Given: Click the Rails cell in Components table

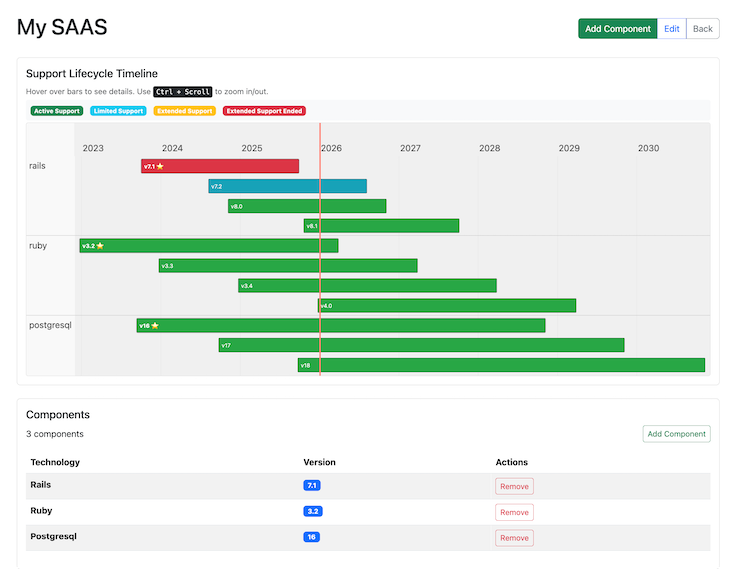Looking at the screenshot, I should (41, 485).
